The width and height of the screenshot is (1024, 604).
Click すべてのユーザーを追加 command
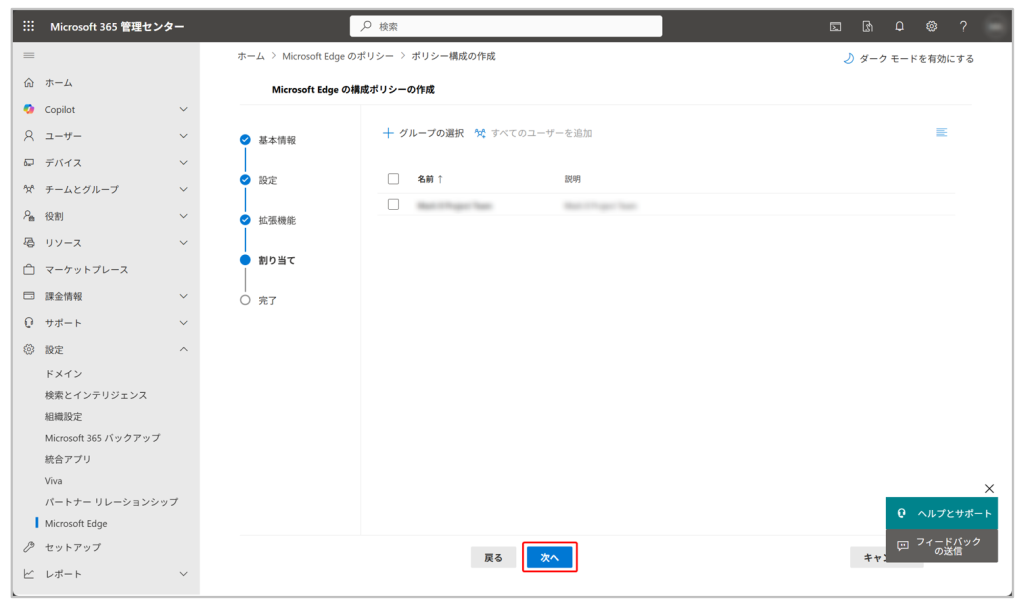coord(534,133)
